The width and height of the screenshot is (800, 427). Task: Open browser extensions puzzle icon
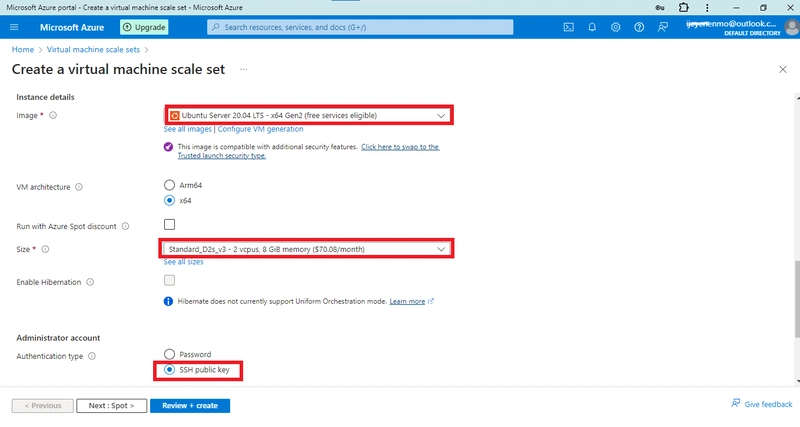pyautogui.click(x=683, y=8)
